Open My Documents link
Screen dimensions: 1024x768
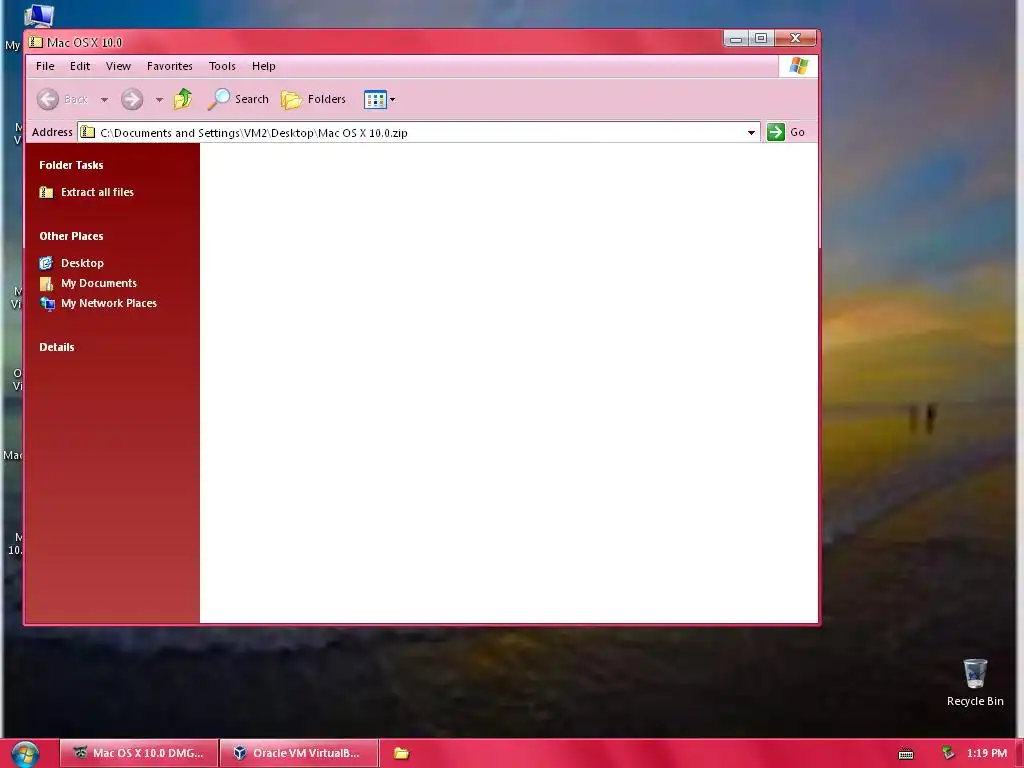tap(99, 283)
